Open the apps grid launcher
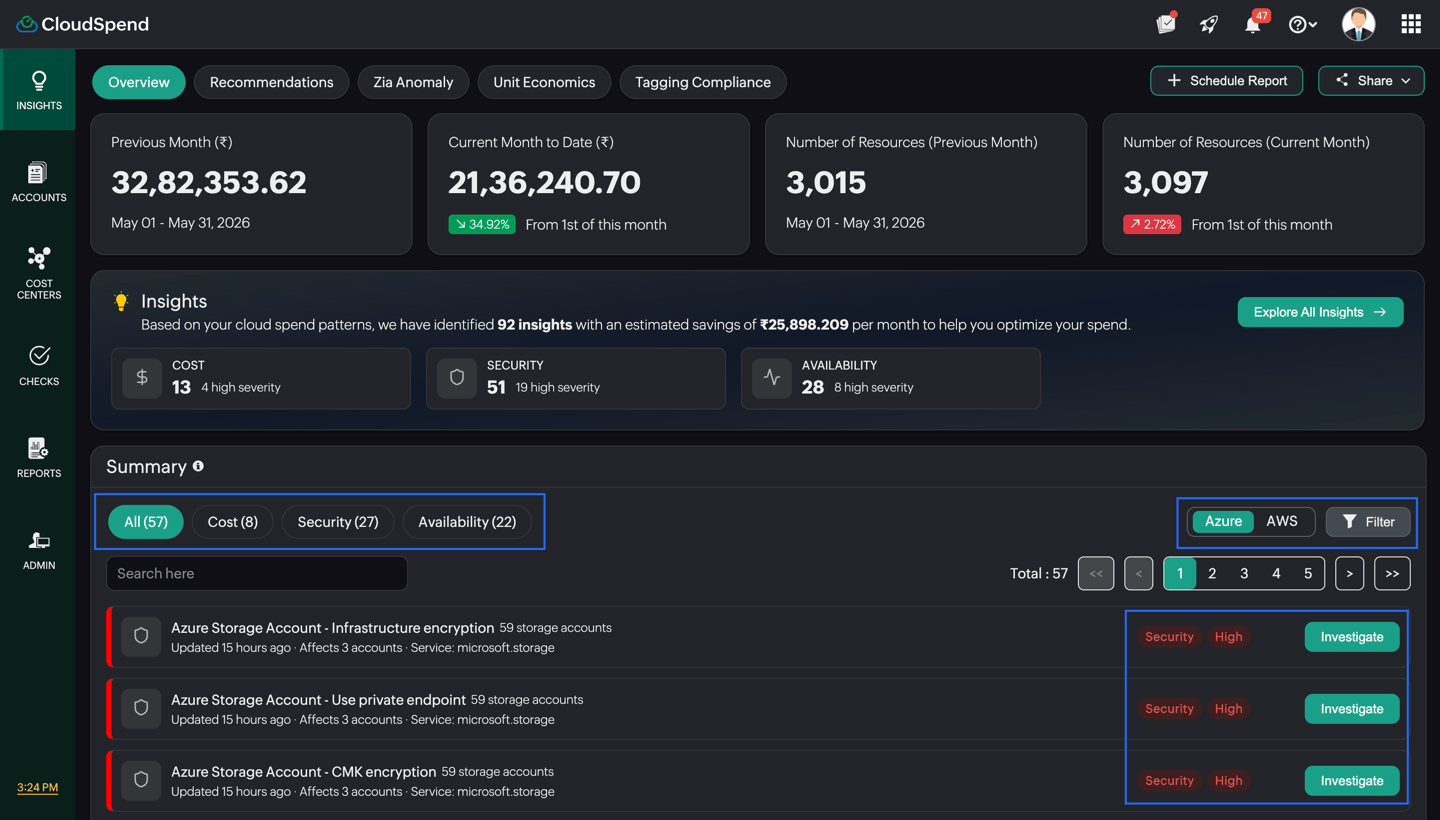1440x820 pixels. pos(1411,24)
